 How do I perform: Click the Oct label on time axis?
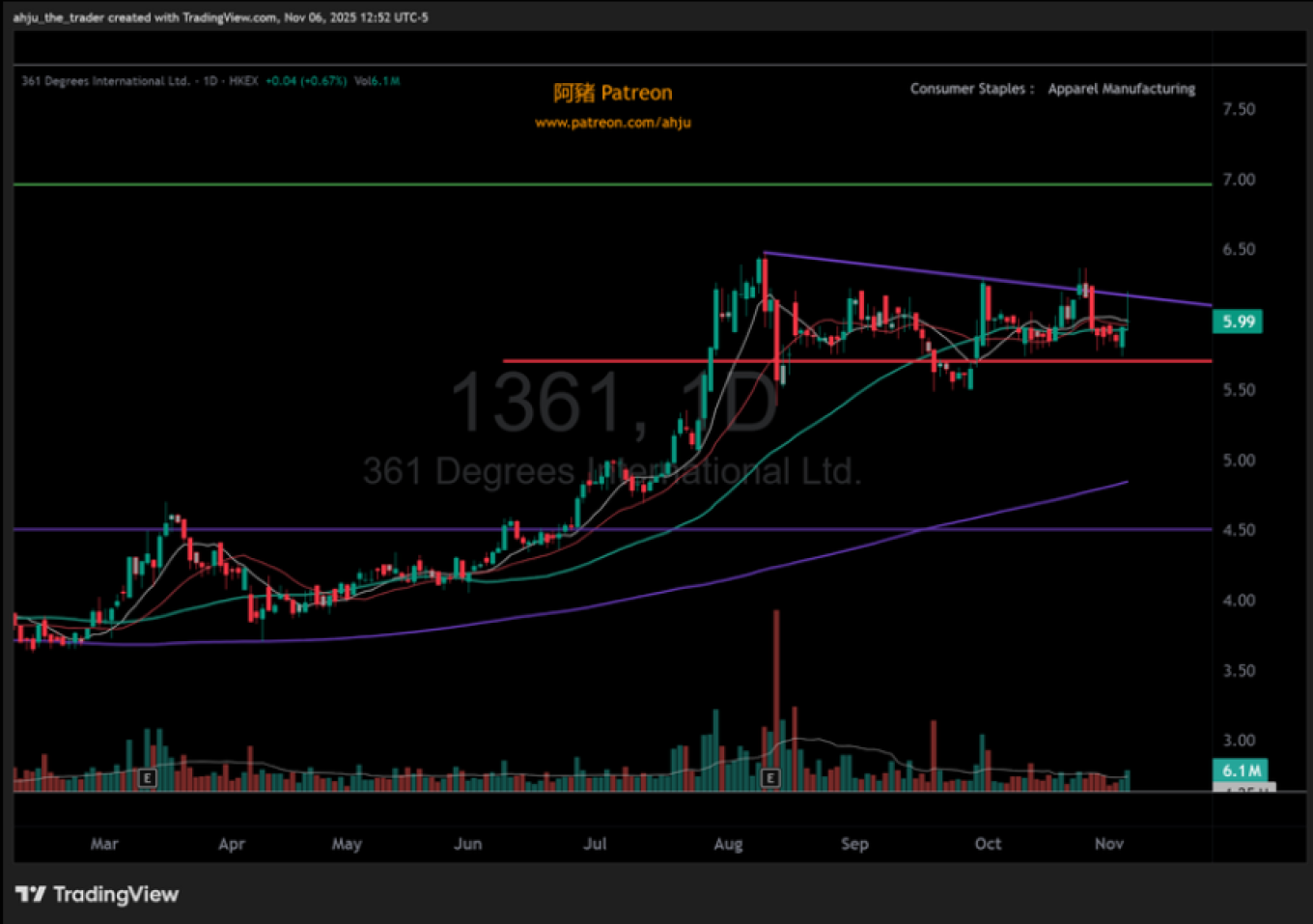pos(988,844)
